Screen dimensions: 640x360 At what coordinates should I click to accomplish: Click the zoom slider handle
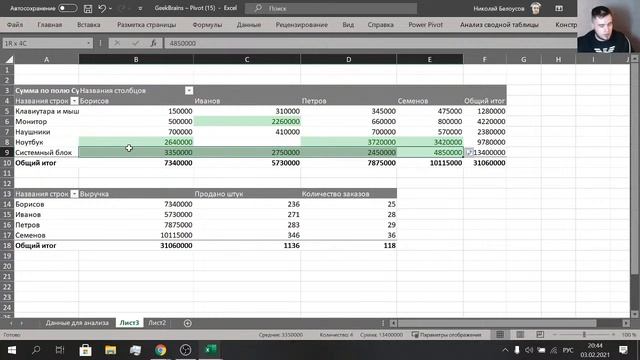coord(584,335)
